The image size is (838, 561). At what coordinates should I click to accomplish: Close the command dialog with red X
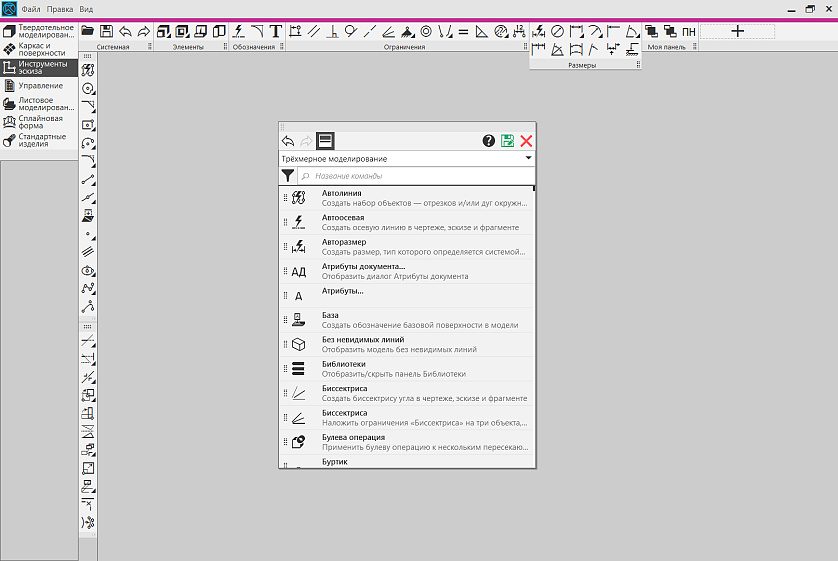[526, 141]
